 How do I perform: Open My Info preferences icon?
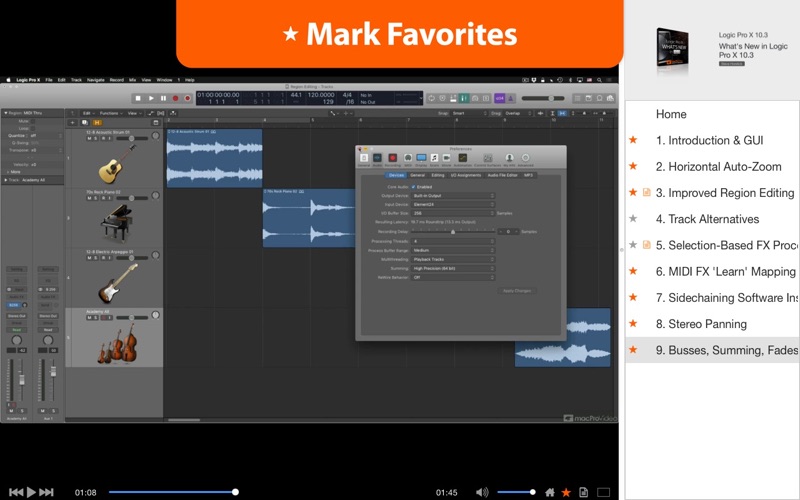click(x=509, y=160)
